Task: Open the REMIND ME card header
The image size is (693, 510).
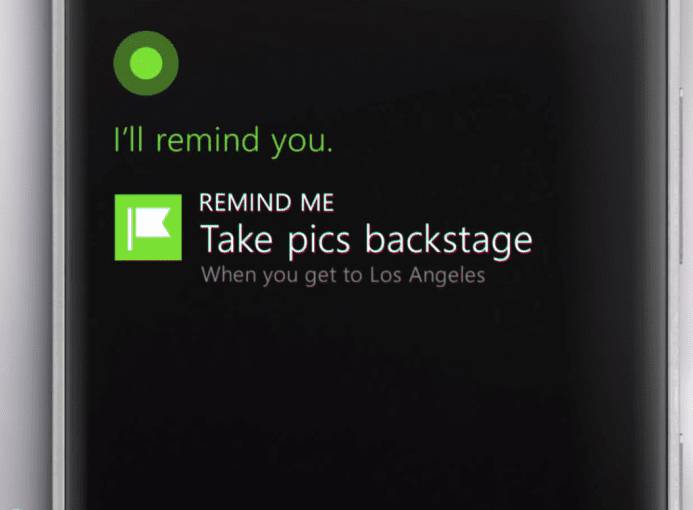Action: (x=267, y=203)
